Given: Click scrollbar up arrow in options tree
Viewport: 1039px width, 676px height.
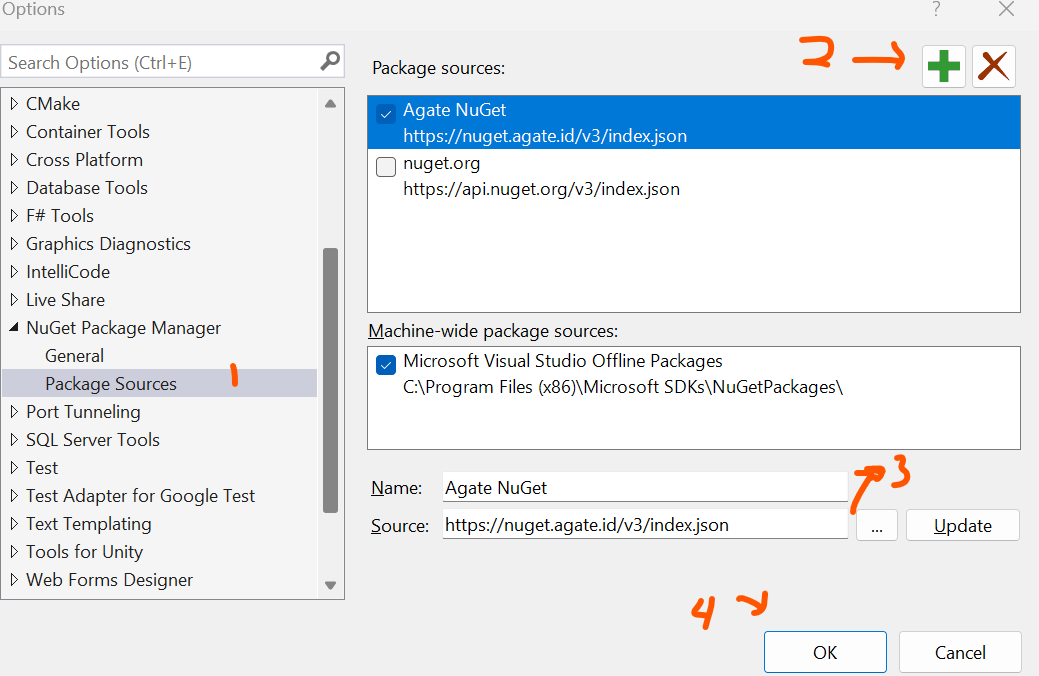Looking at the screenshot, I should (x=330, y=104).
